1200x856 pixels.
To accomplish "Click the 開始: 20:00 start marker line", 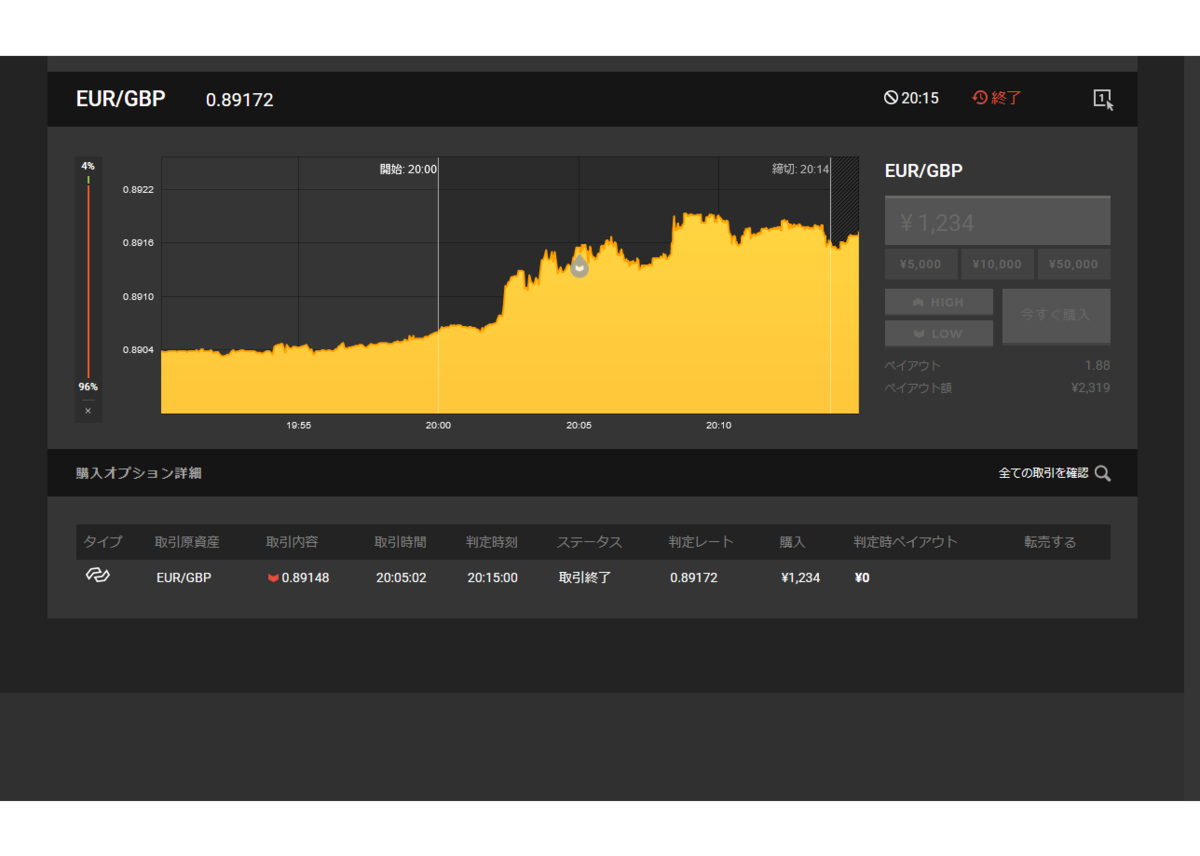I will point(438,285).
